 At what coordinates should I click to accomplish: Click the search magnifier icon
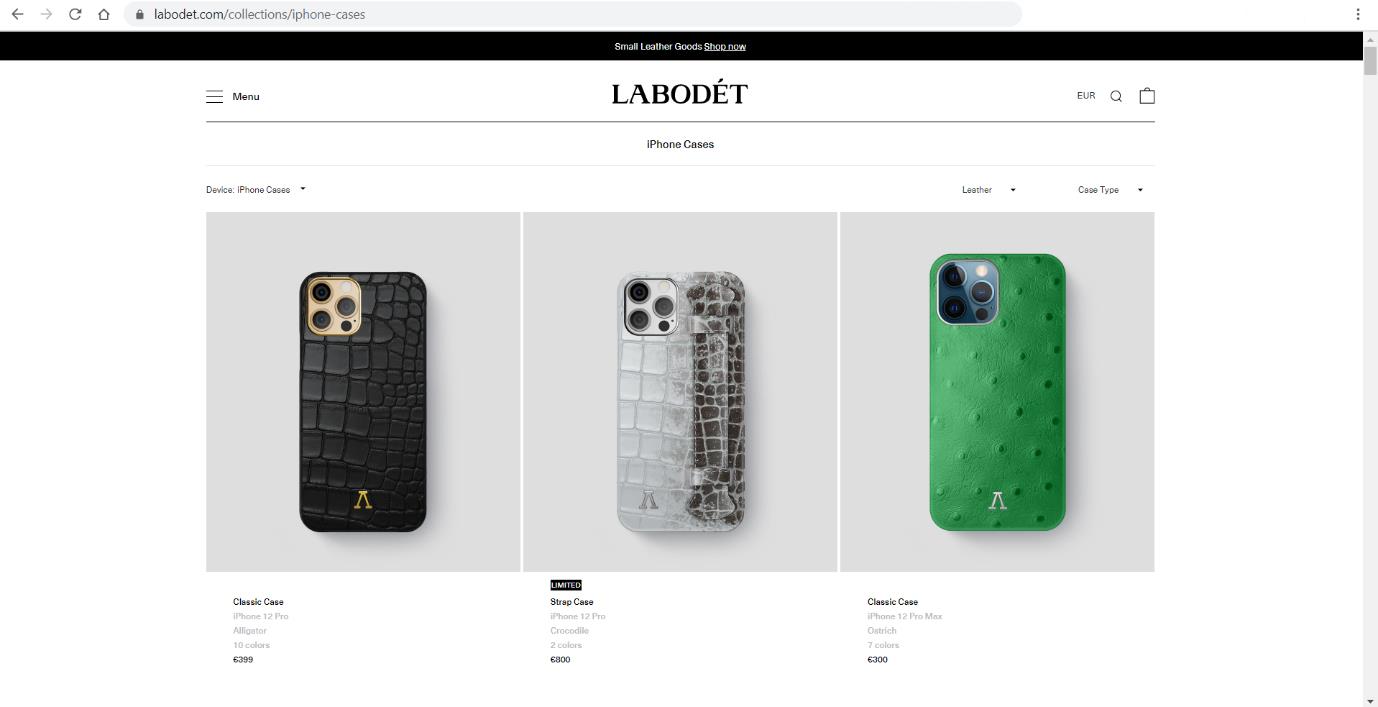[1116, 96]
